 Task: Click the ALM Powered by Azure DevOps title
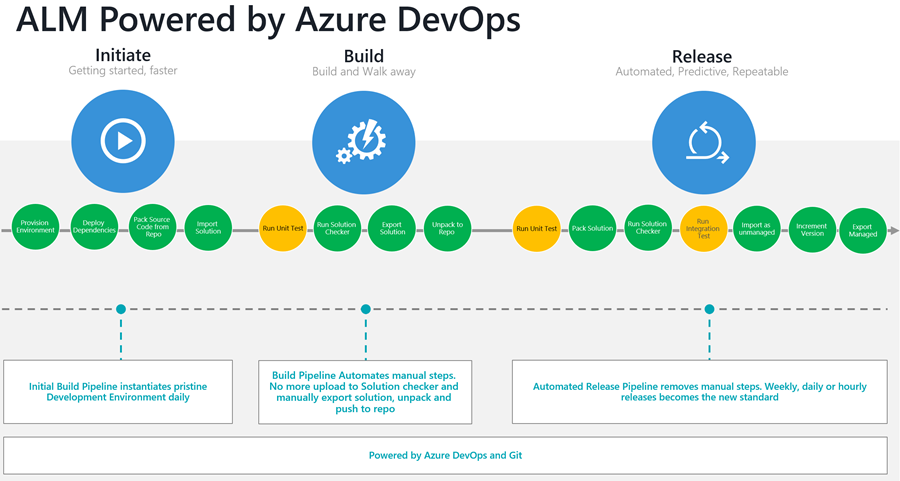point(268,19)
